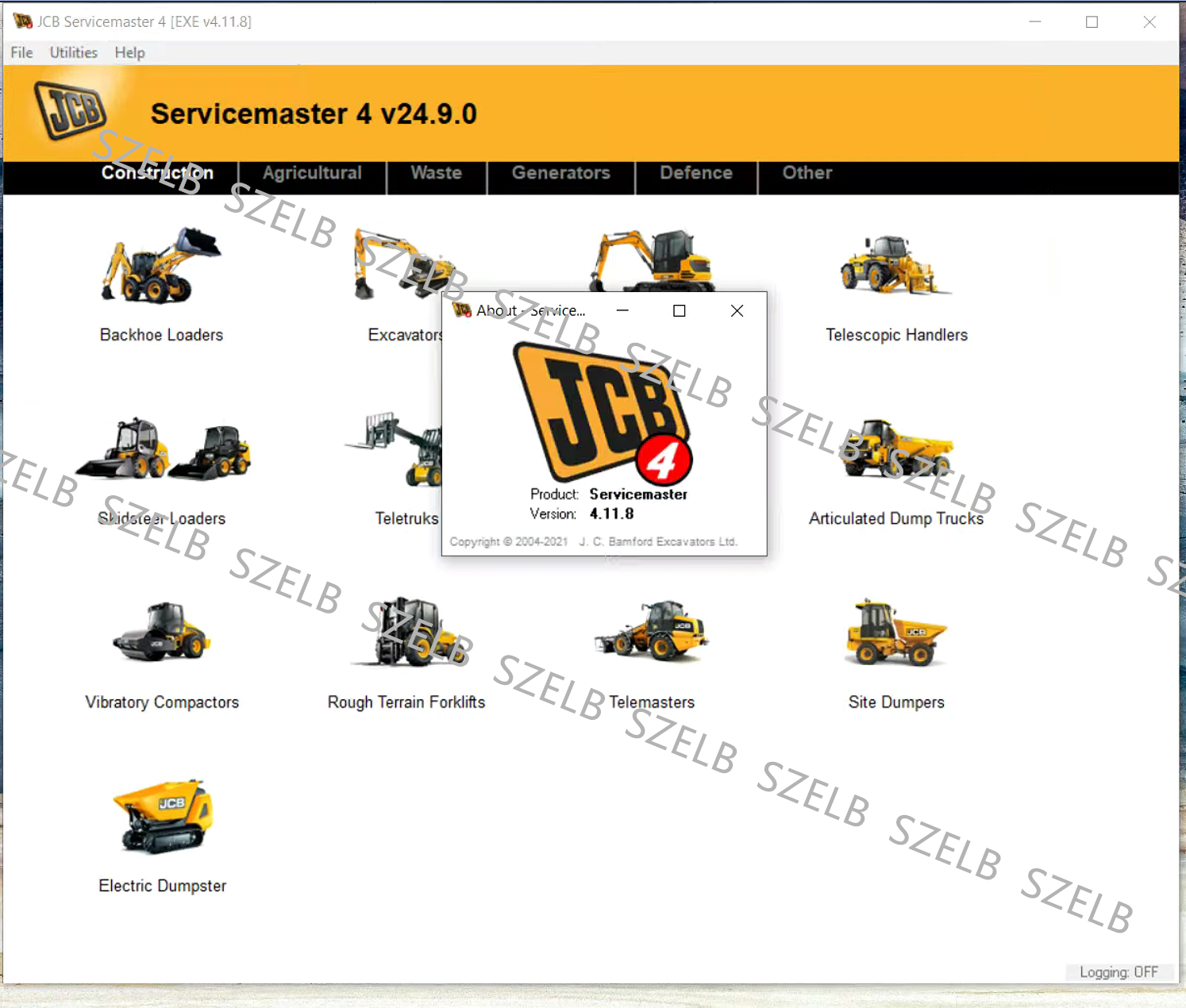This screenshot has width=1186, height=1008.
Task: Click the version number '4.11.8' in About dialog
Action: click(x=611, y=514)
